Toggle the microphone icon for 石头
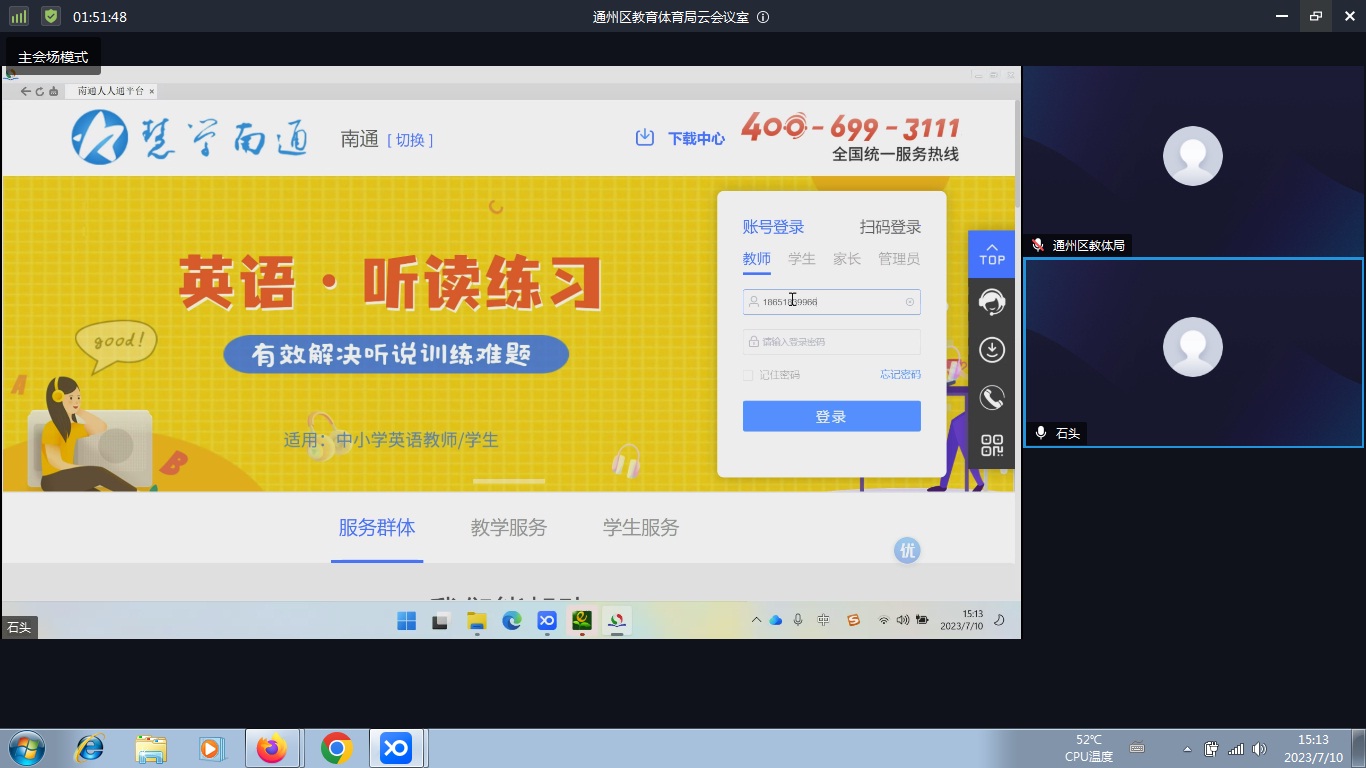This screenshot has width=1366, height=768. coord(1041,433)
